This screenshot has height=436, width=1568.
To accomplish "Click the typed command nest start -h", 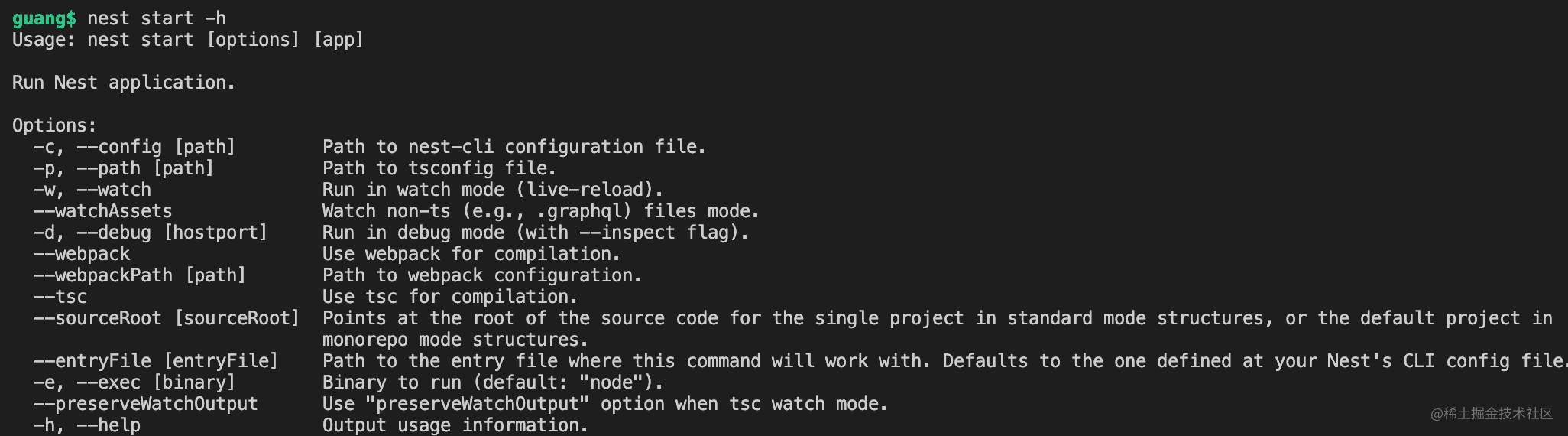I will coord(157,18).
